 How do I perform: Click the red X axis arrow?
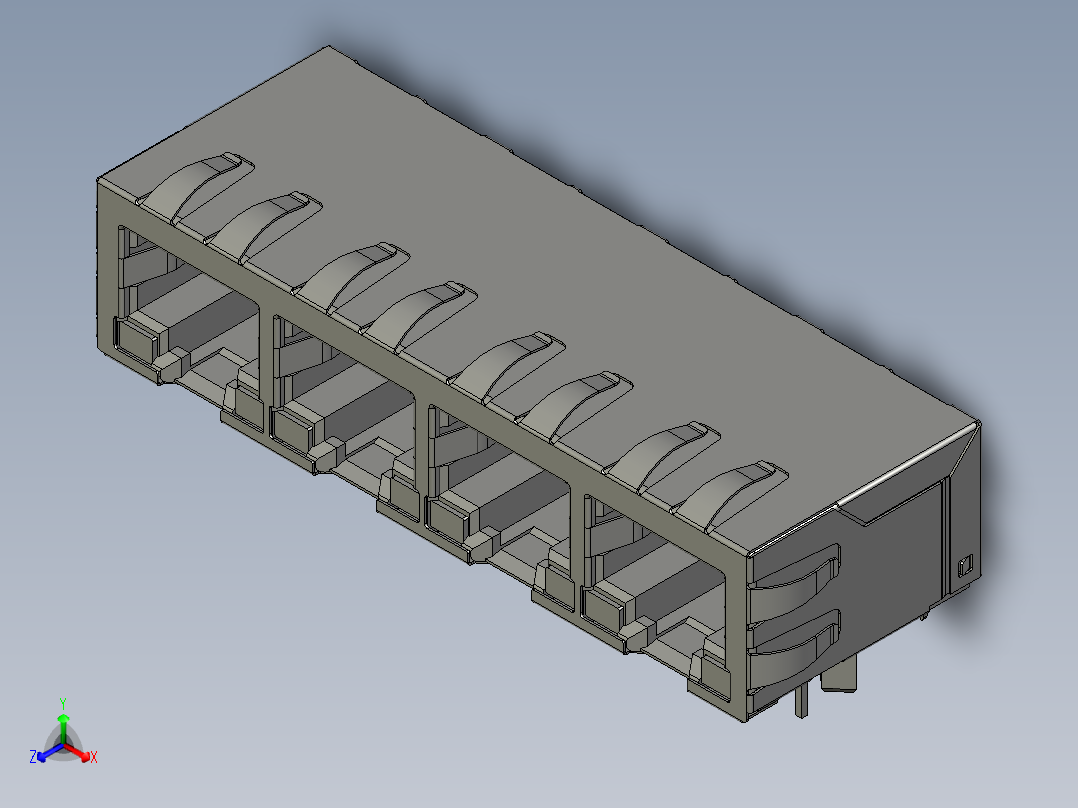pyautogui.click(x=77, y=752)
